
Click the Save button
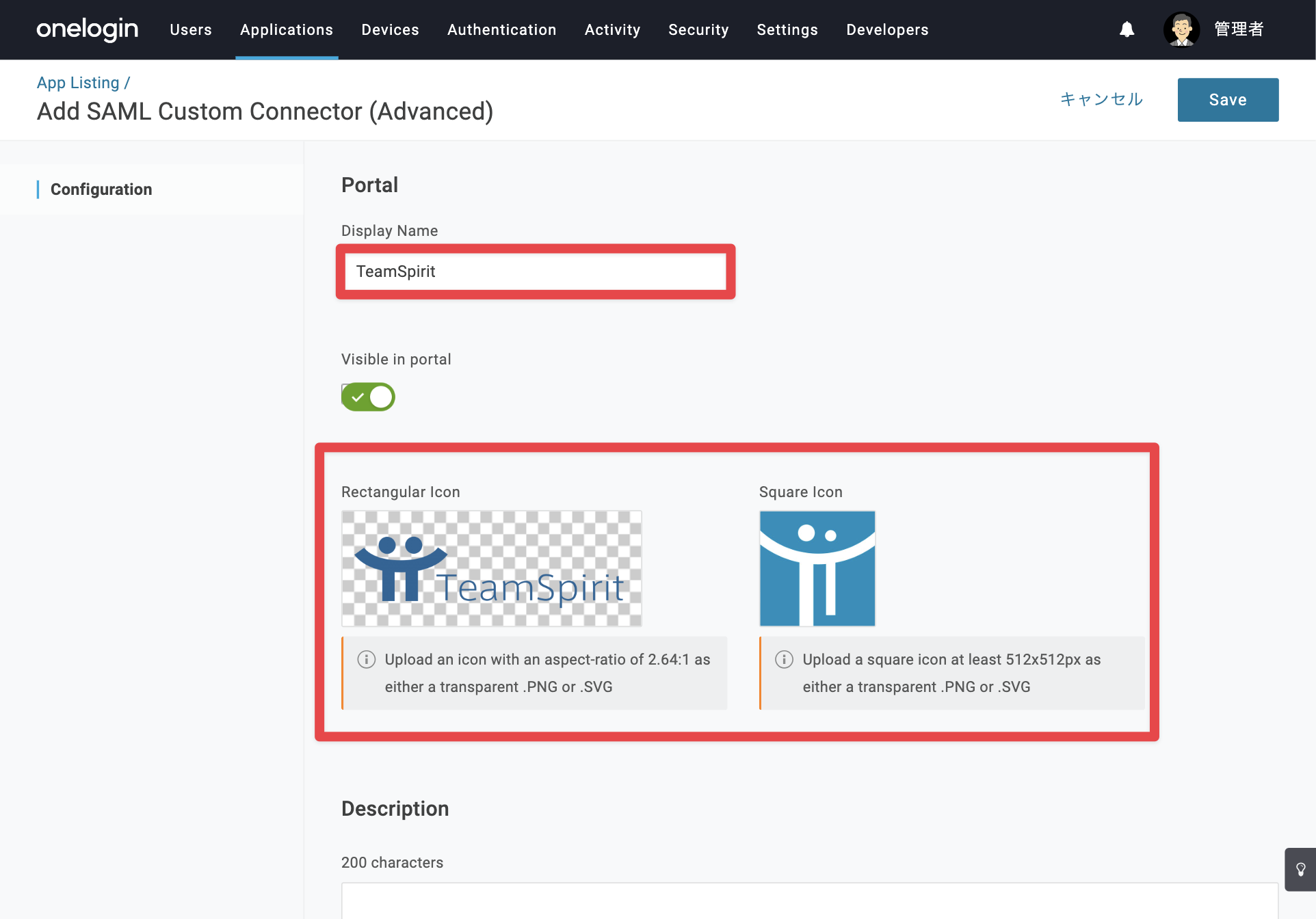tap(1228, 100)
